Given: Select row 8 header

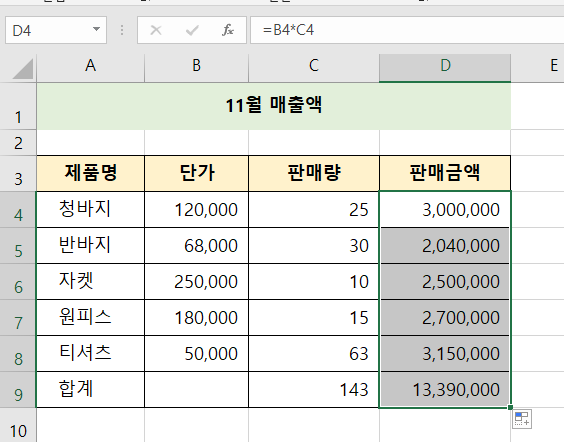Looking at the screenshot, I should 18,353.
